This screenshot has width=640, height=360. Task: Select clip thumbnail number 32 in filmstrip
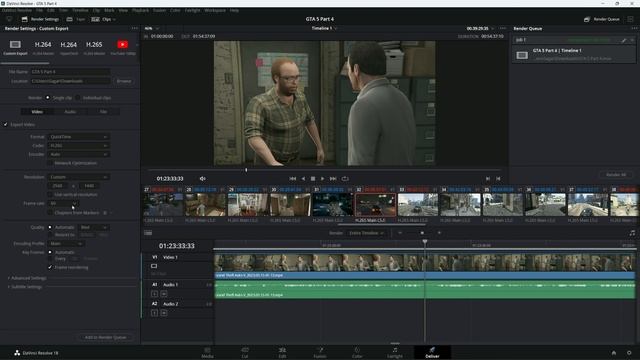point(376,204)
